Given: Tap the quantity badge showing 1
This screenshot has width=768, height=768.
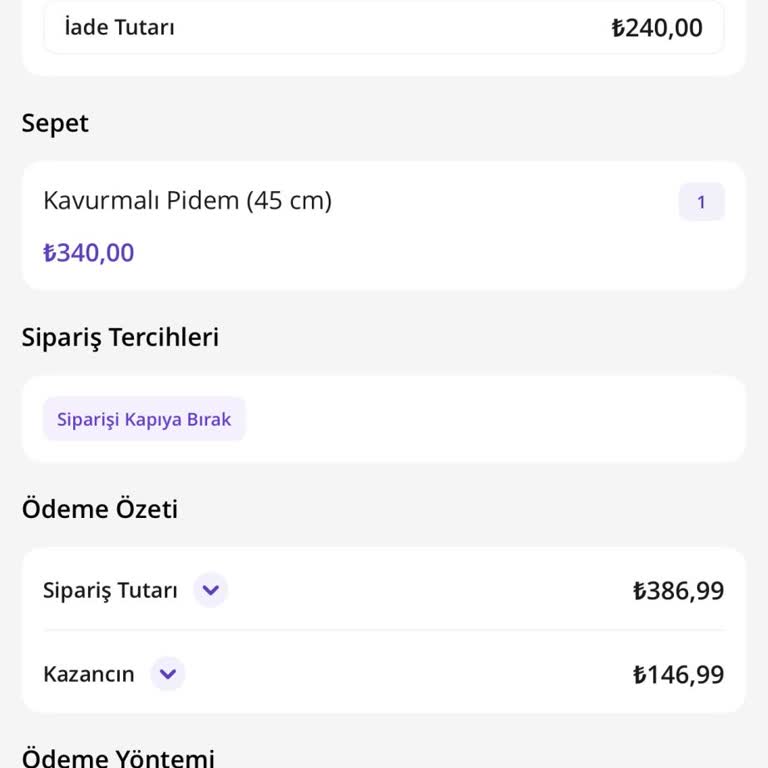Looking at the screenshot, I should tap(701, 202).
